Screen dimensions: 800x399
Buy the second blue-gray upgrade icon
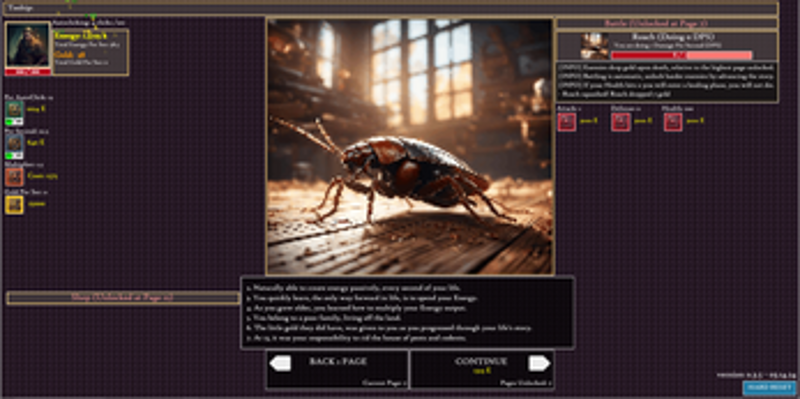(x=14, y=142)
